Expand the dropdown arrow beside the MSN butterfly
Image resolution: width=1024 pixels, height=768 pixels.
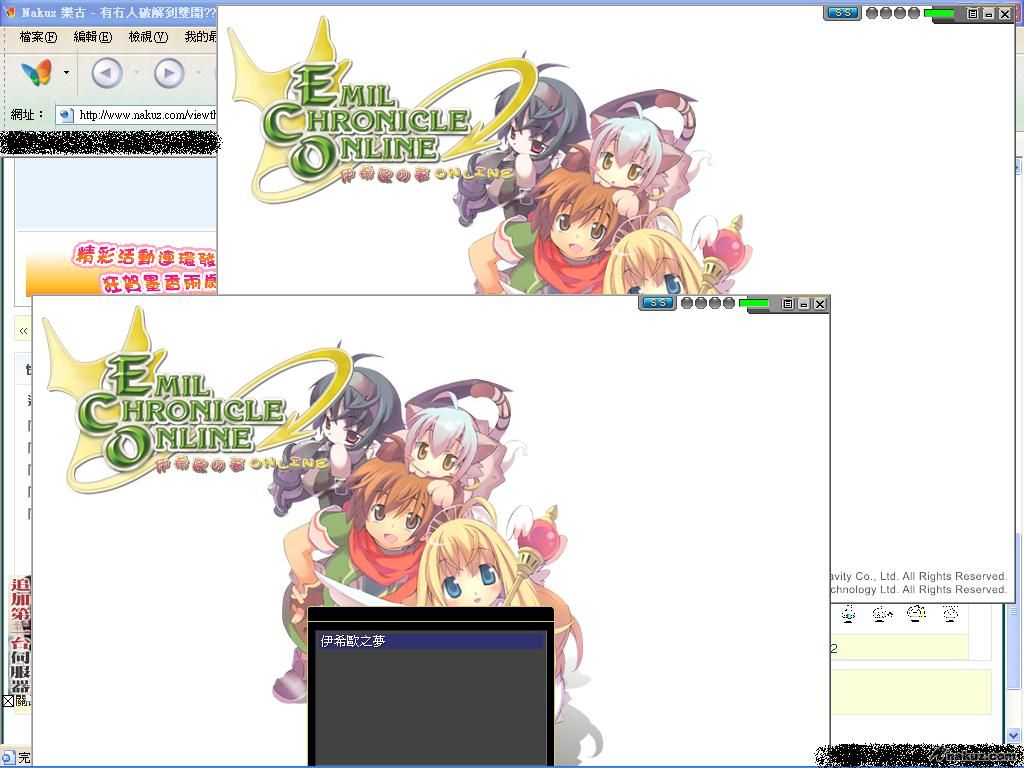pyautogui.click(x=66, y=72)
